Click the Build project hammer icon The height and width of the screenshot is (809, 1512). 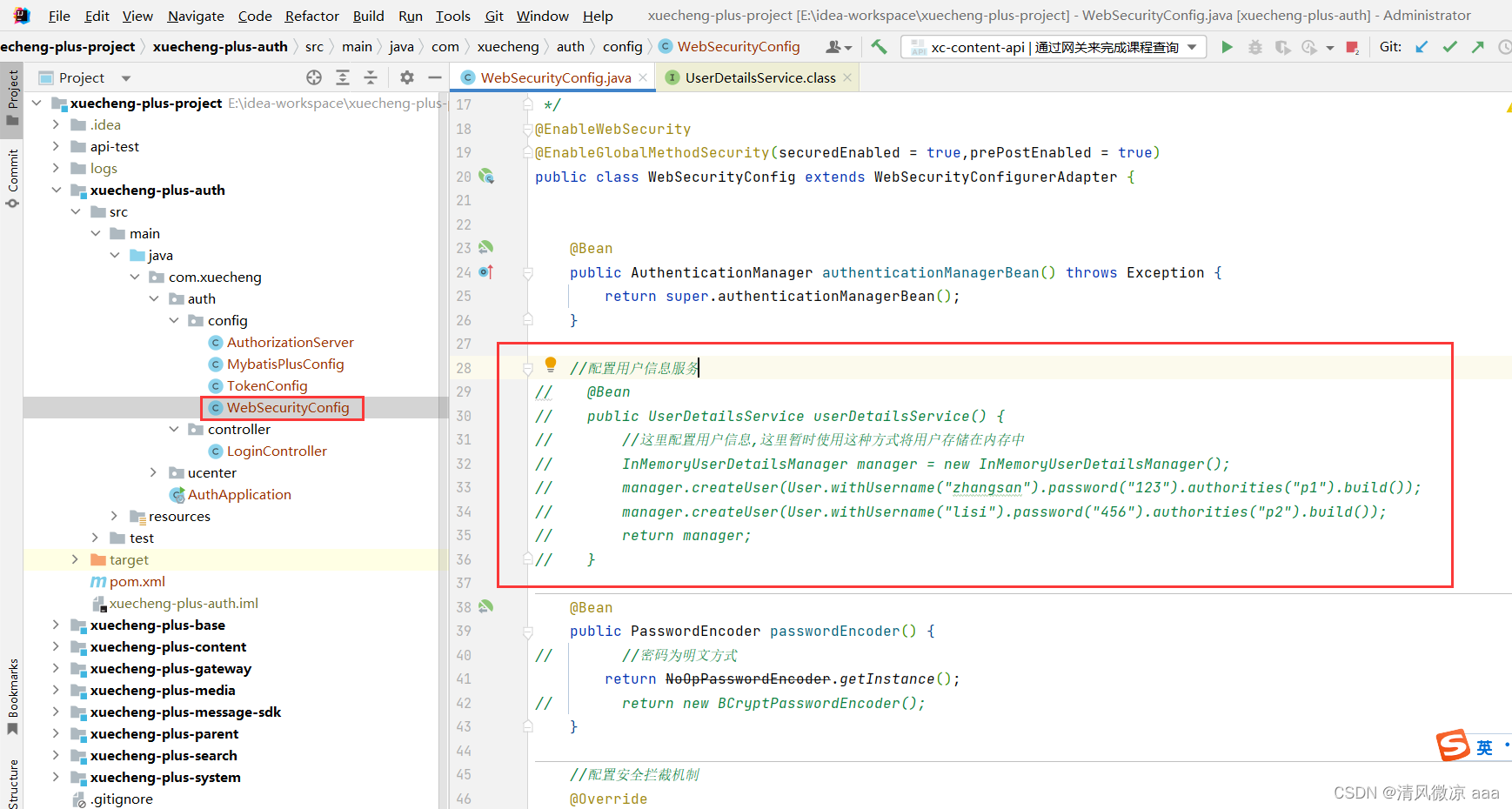click(x=880, y=47)
